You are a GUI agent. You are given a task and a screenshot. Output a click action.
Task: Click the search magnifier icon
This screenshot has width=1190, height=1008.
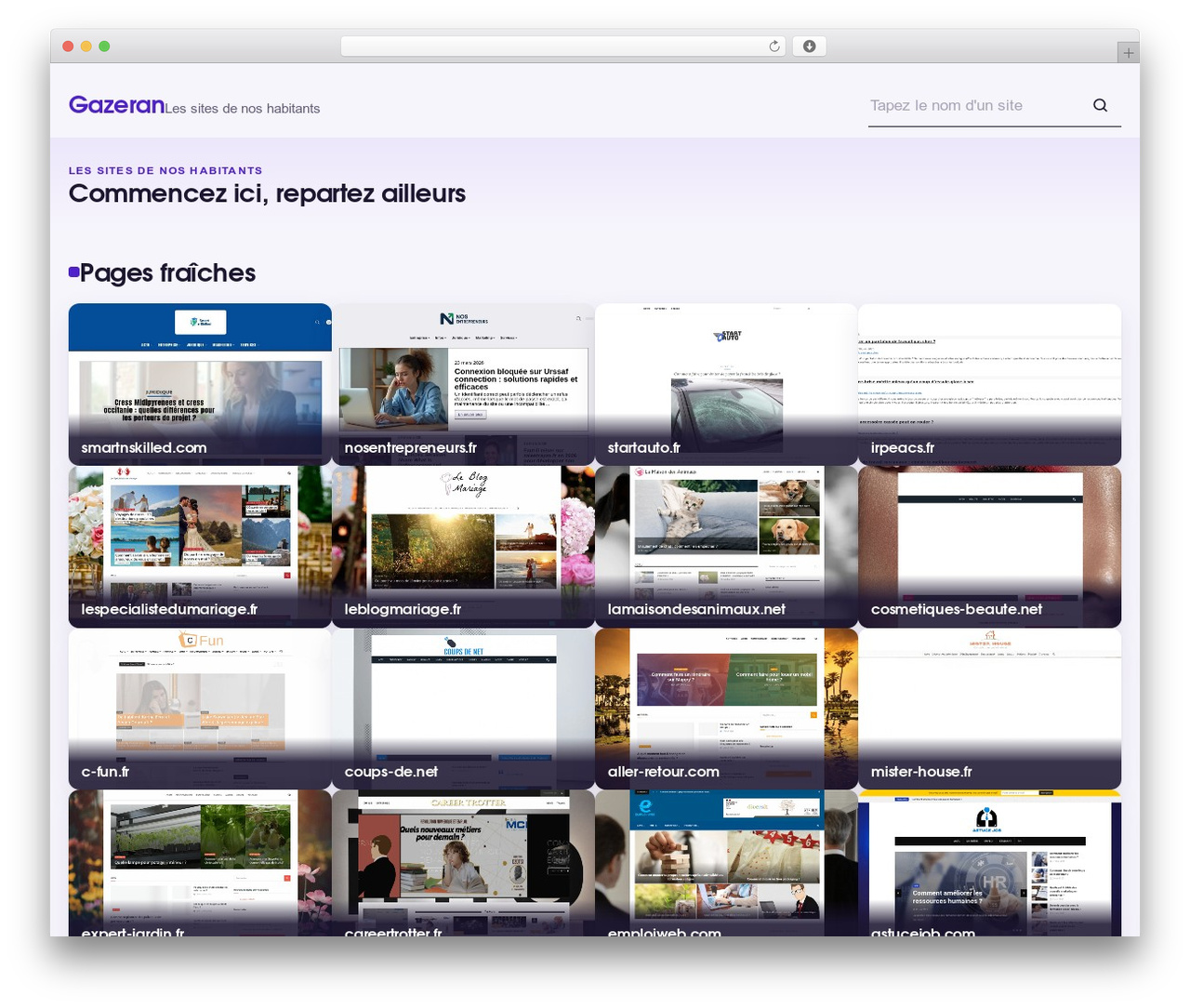coord(1100,105)
